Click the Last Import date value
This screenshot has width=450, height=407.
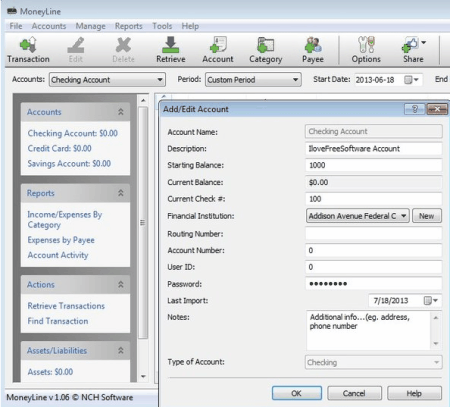[391, 301]
